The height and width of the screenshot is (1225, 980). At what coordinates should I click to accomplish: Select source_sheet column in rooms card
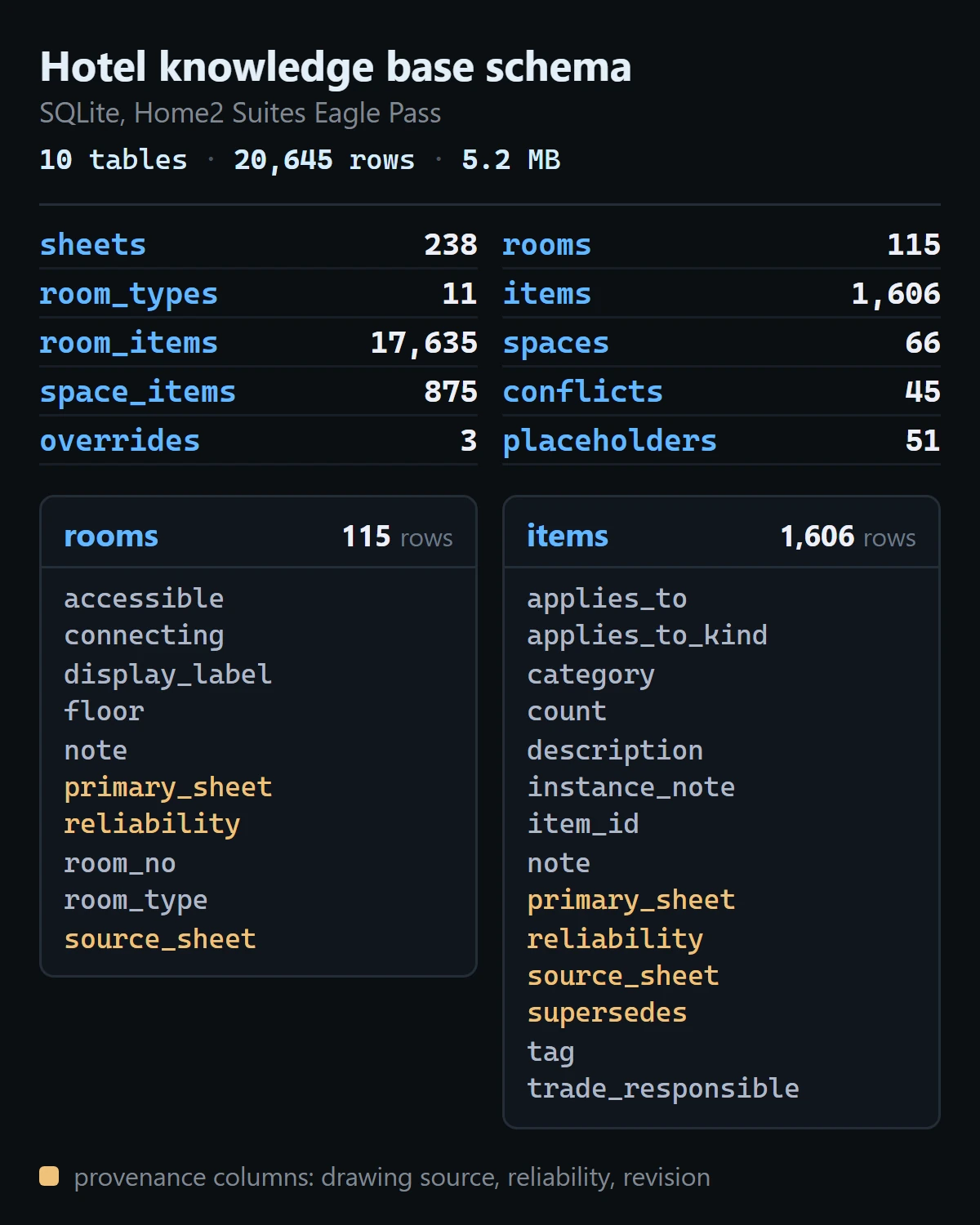click(x=160, y=939)
